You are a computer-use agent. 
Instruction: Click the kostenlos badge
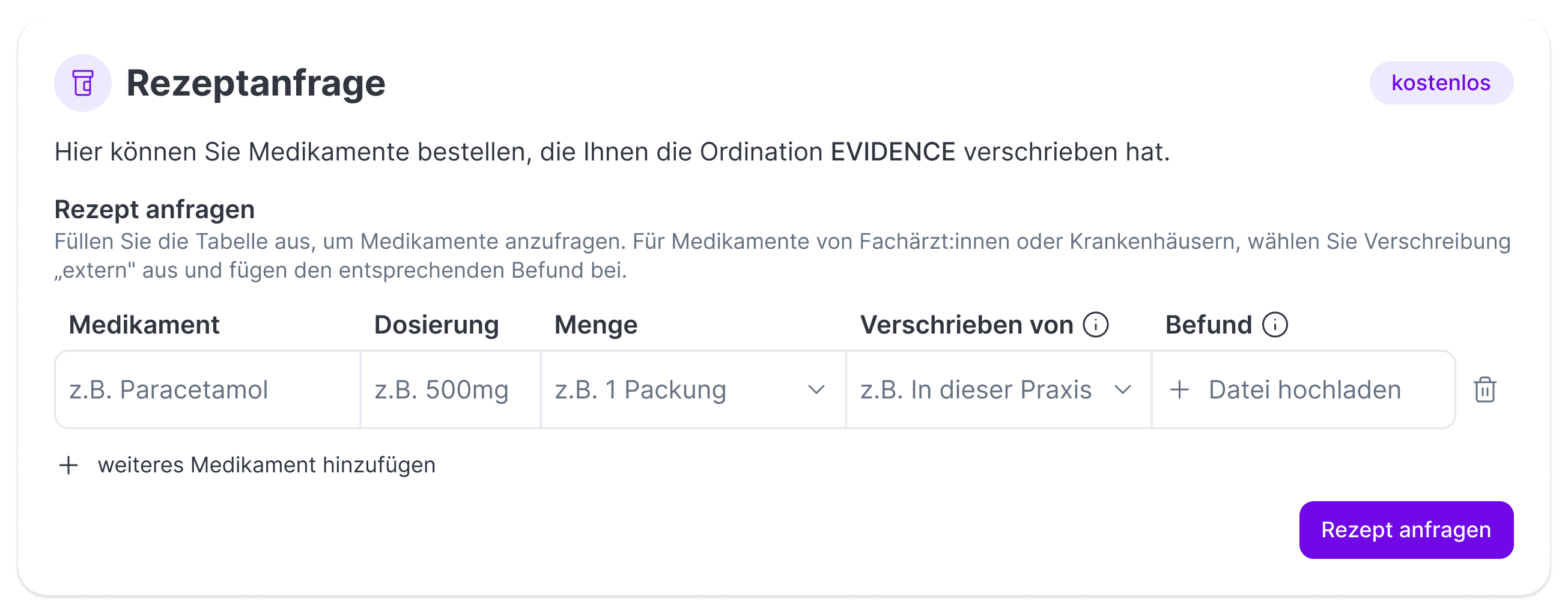1441,83
